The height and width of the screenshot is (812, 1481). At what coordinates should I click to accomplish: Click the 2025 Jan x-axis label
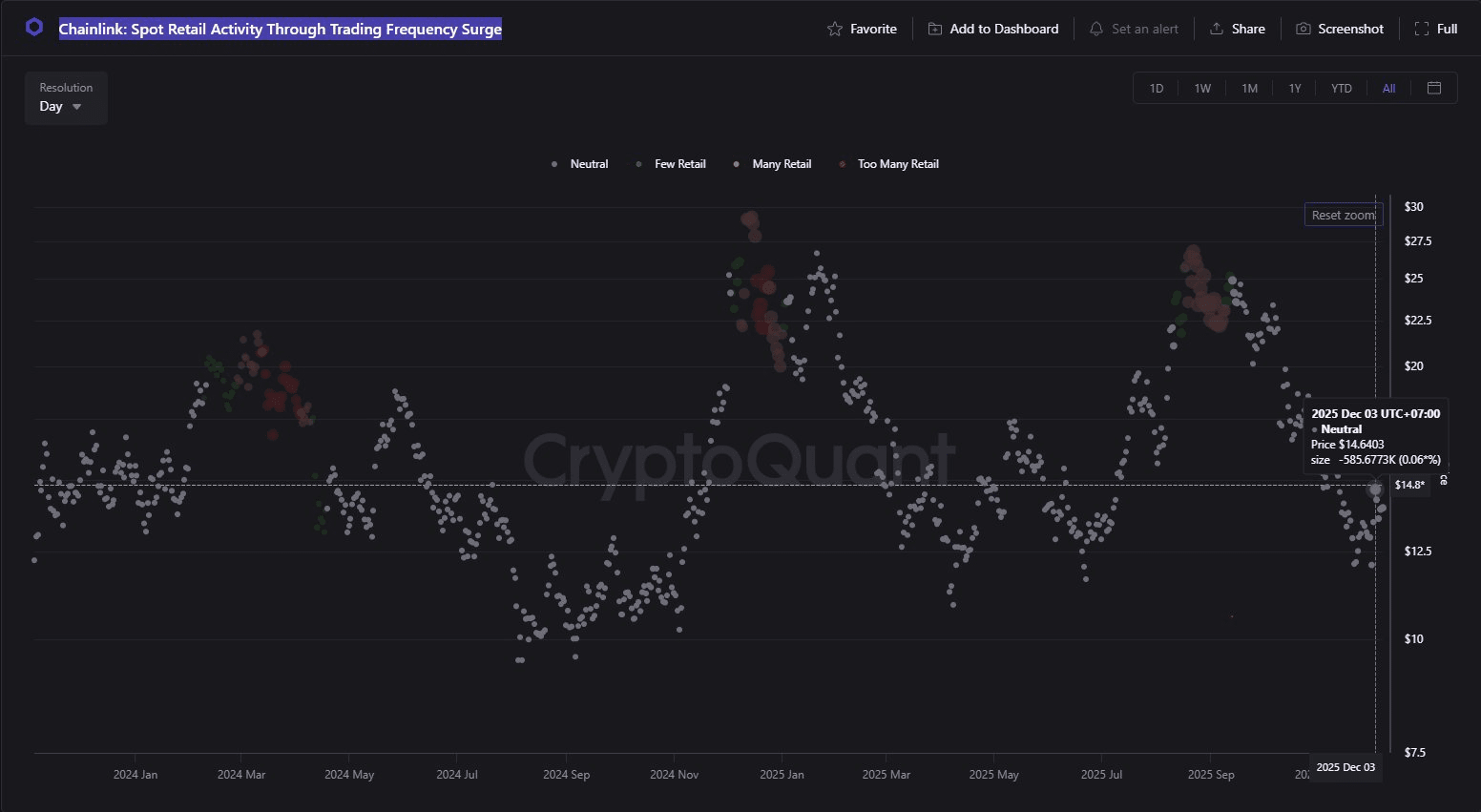point(782,775)
